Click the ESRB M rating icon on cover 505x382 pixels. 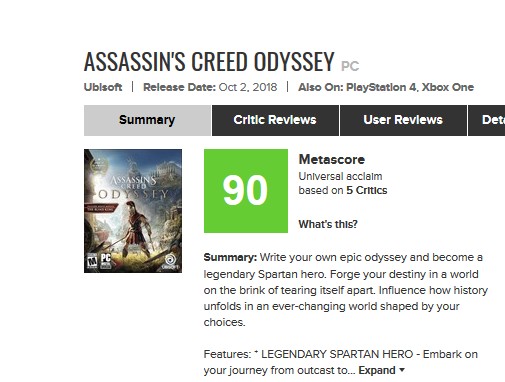(x=92, y=261)
